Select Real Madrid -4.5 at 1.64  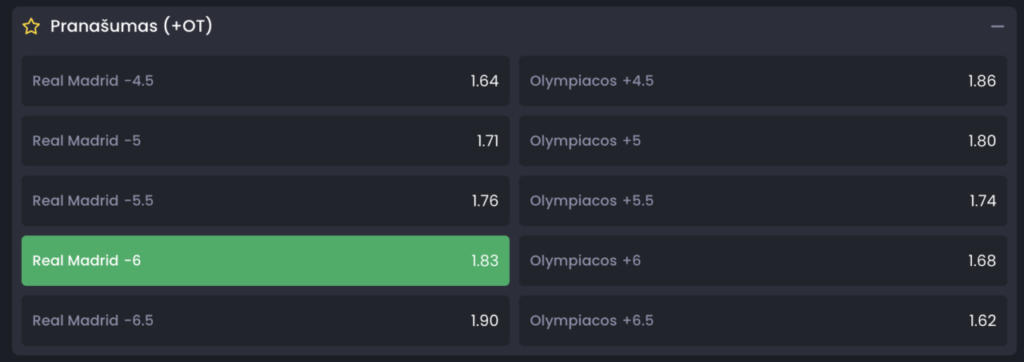(x=265, y=81)
